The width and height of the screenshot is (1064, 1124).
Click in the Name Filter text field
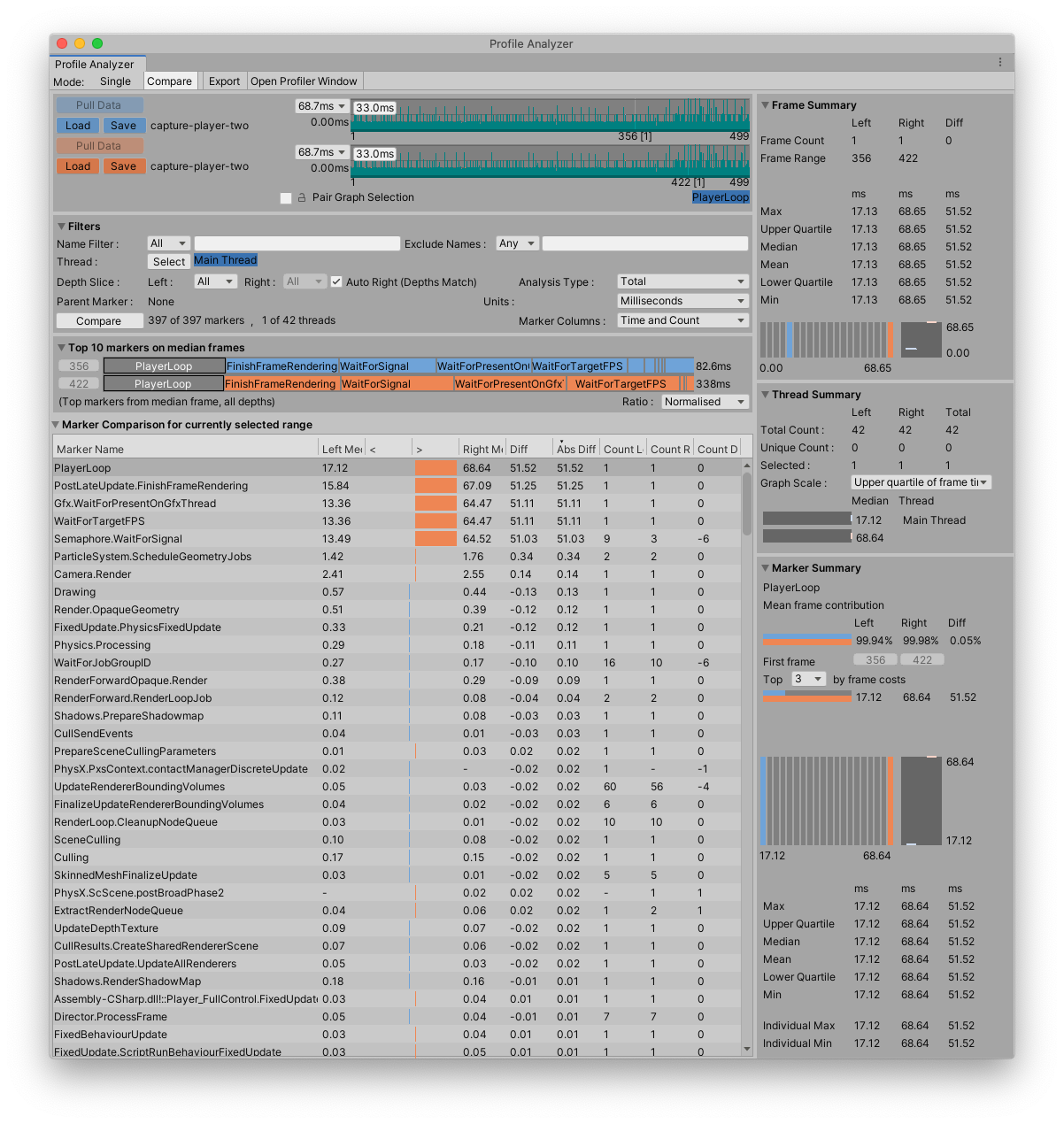[297, 243]
